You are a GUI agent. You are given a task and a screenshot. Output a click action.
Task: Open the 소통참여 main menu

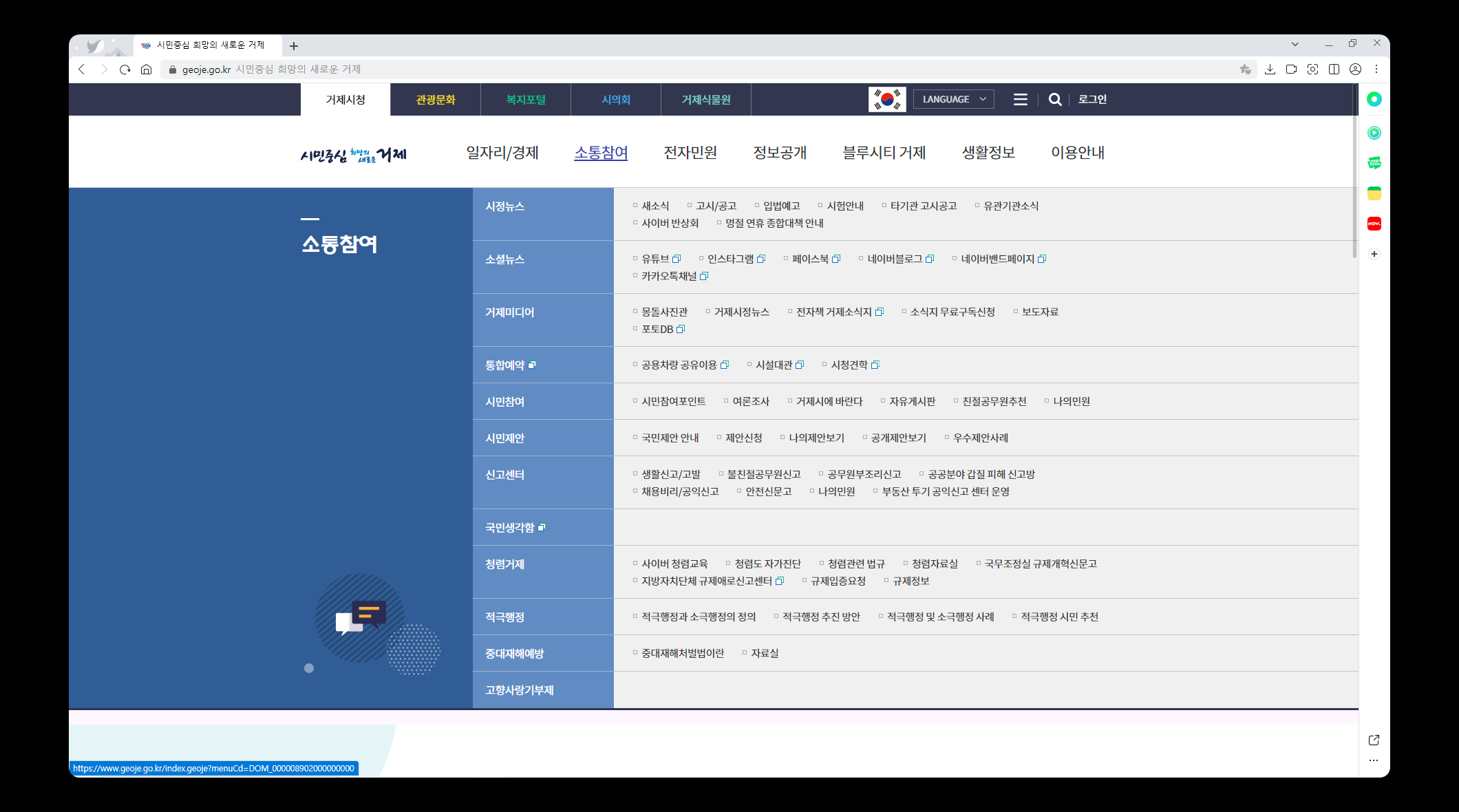coord(601,152)
